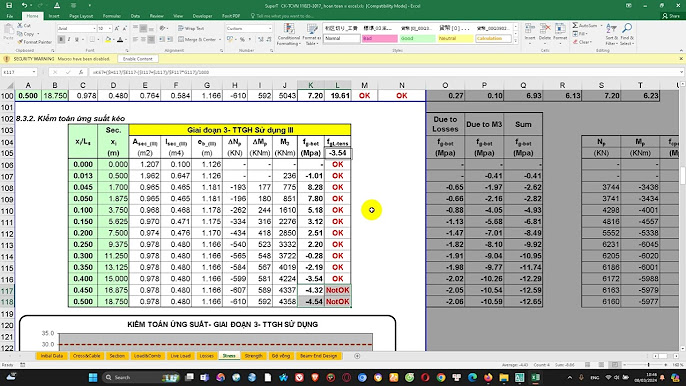Open the font size dropdown

point(110,28)
